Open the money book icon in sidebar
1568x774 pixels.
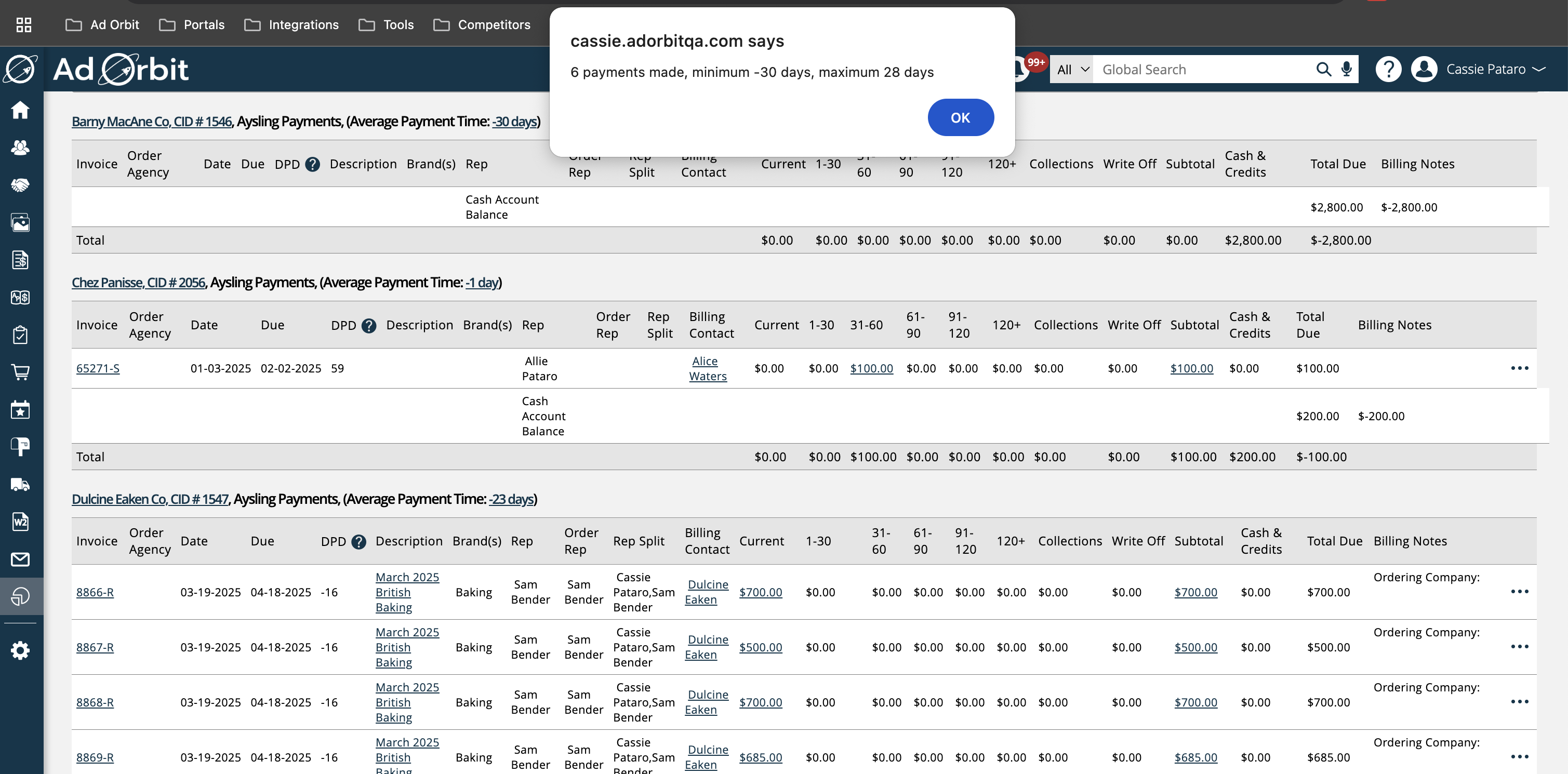[21, 298]
